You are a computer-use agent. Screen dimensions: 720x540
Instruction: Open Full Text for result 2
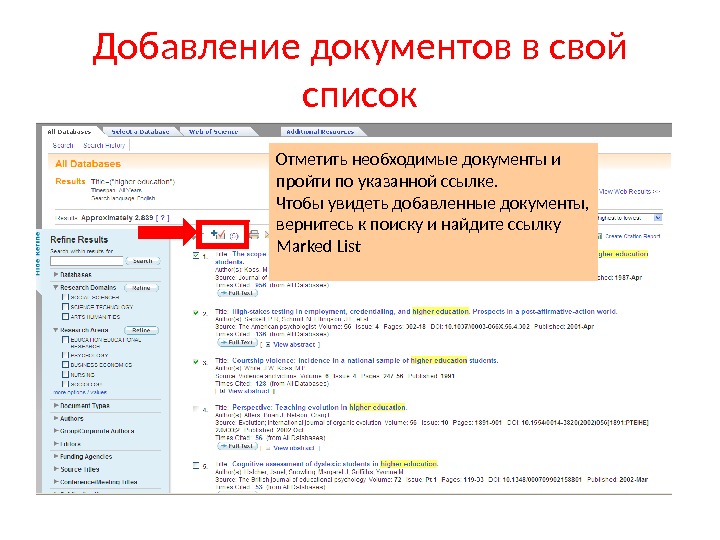pos(237,342)
